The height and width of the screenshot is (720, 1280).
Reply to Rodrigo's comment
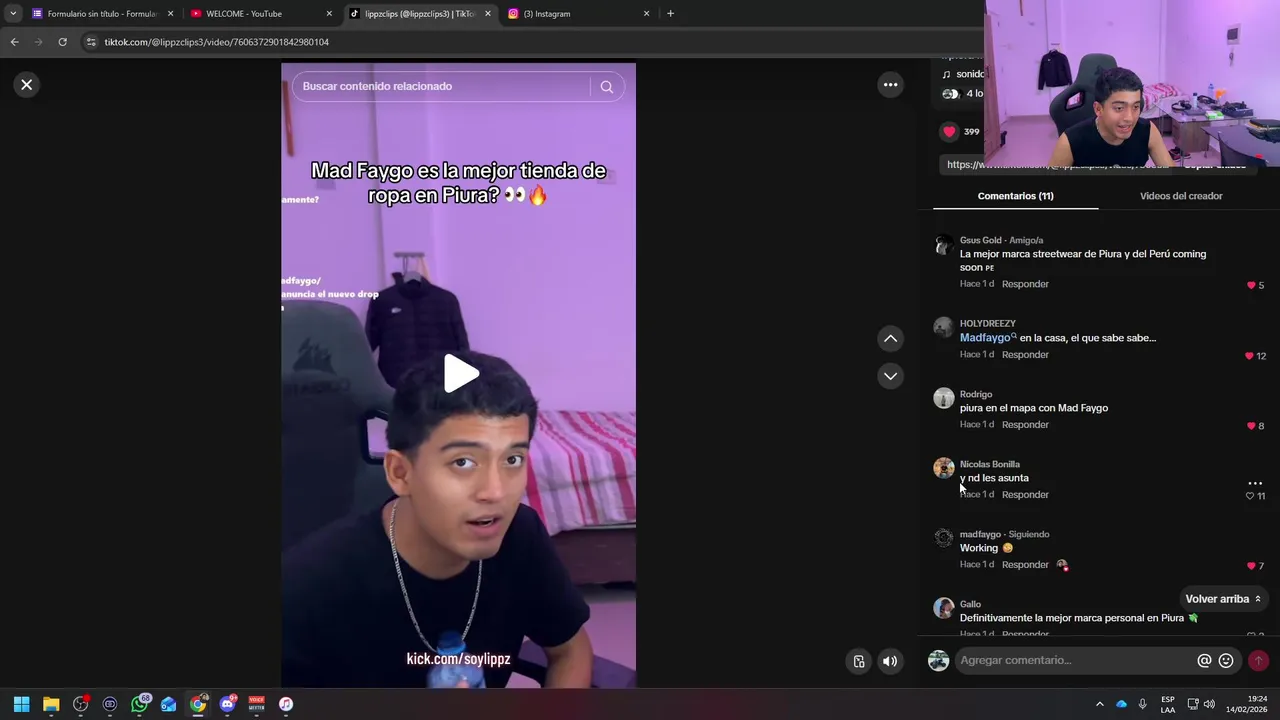1025,425
